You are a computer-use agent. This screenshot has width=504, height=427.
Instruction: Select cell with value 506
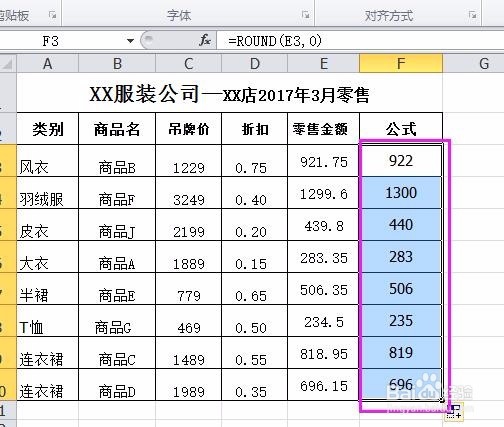401,289
